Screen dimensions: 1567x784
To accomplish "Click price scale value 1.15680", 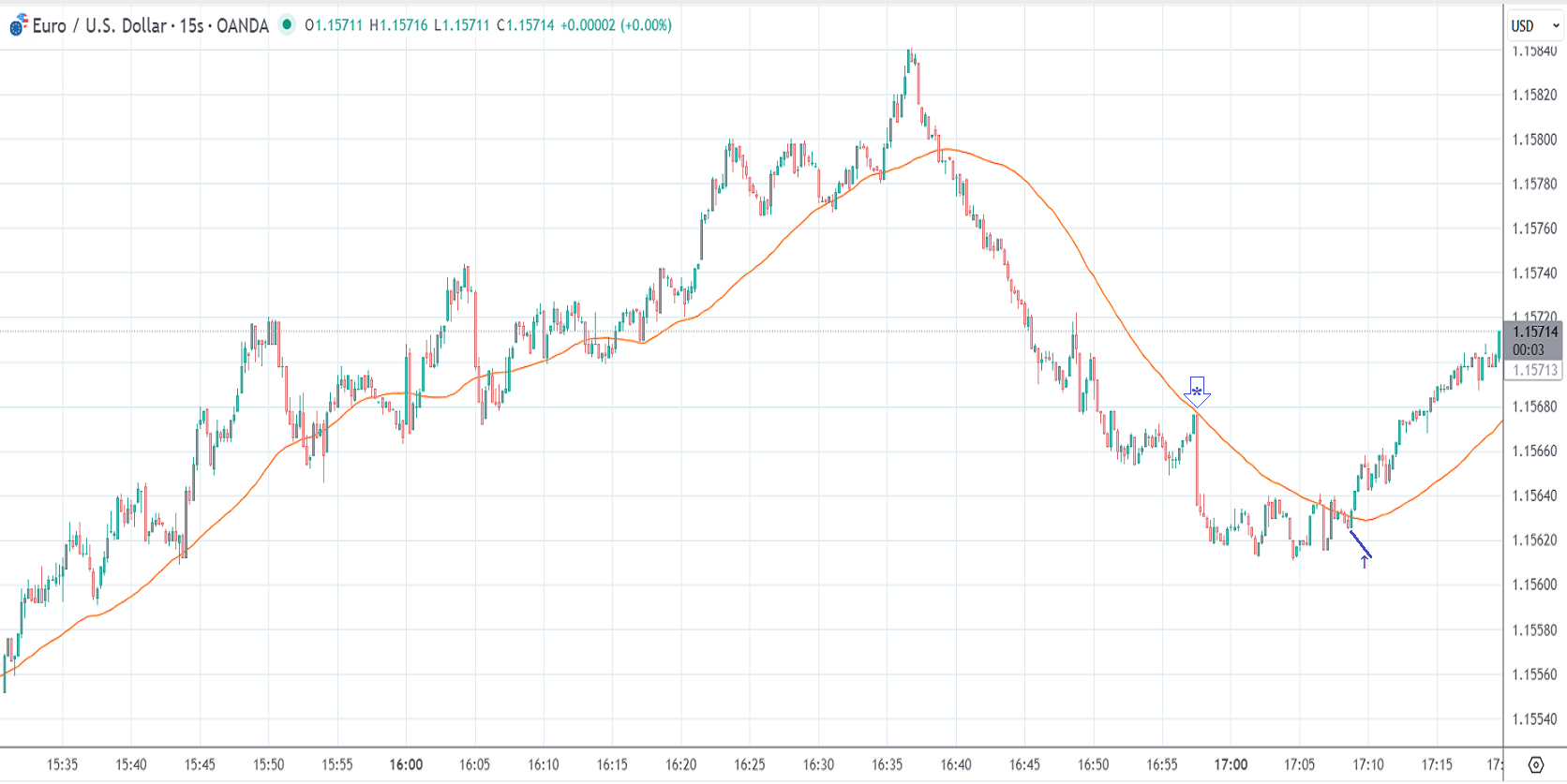I will click(1534, 407).
